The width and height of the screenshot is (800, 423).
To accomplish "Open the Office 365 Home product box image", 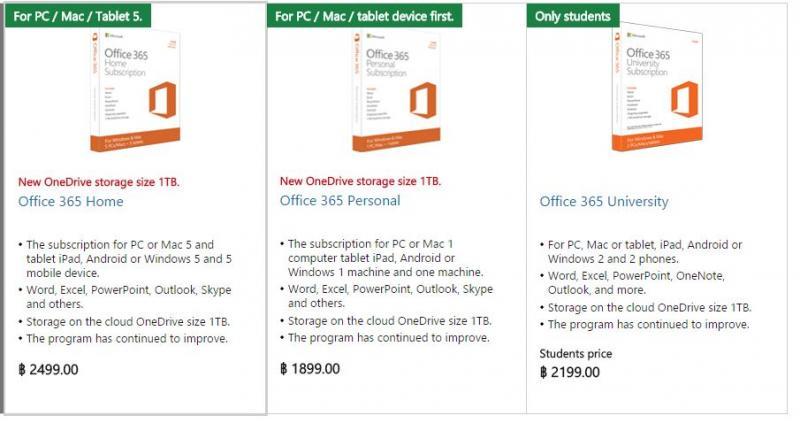I will (x=136, y=91).
